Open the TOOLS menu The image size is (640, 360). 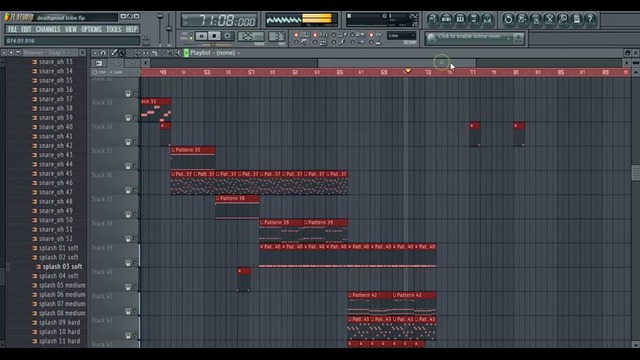tap(113, 29)
